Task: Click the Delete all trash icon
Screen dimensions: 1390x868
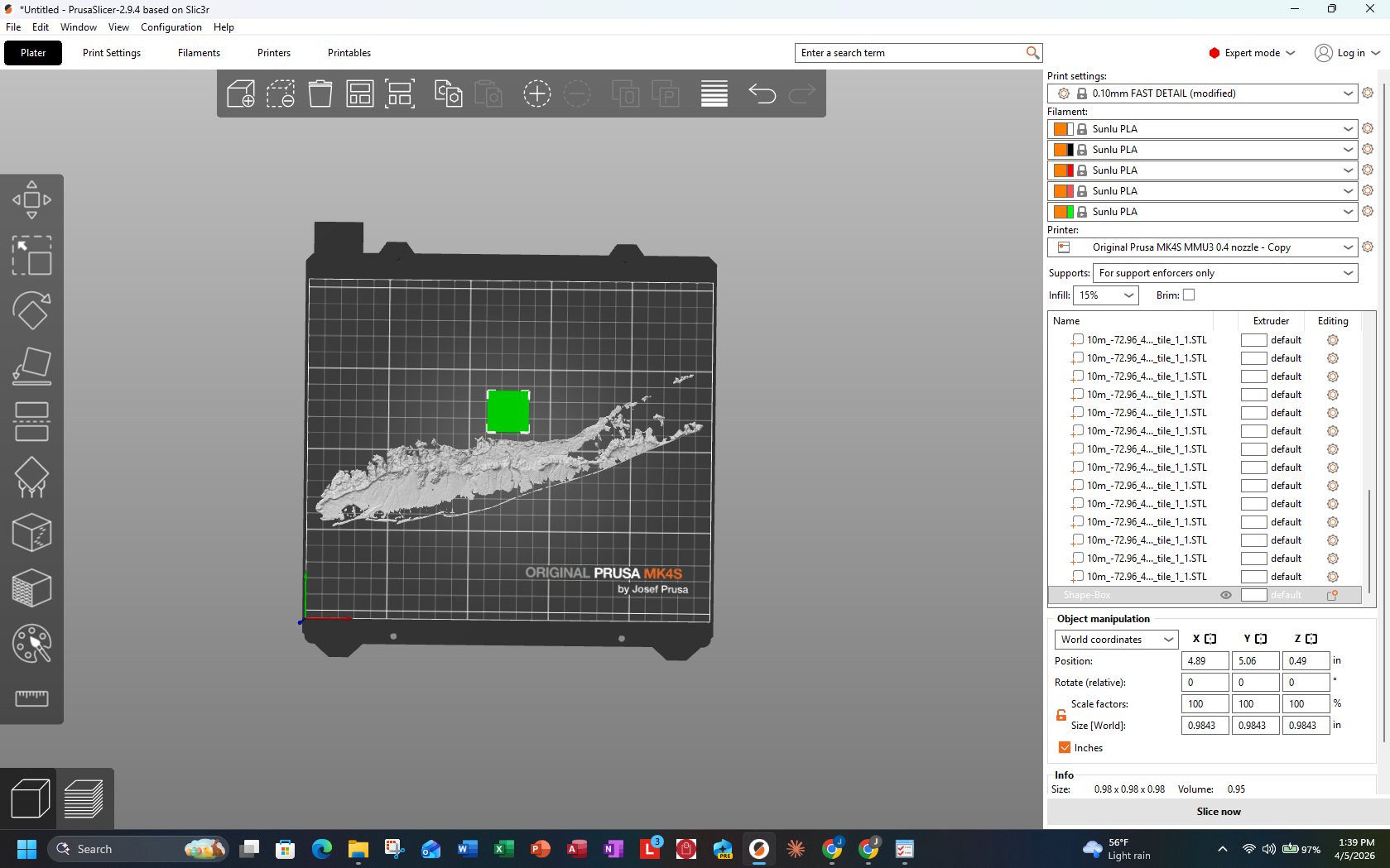Action: pyautogui.click(x=320, y=94)
